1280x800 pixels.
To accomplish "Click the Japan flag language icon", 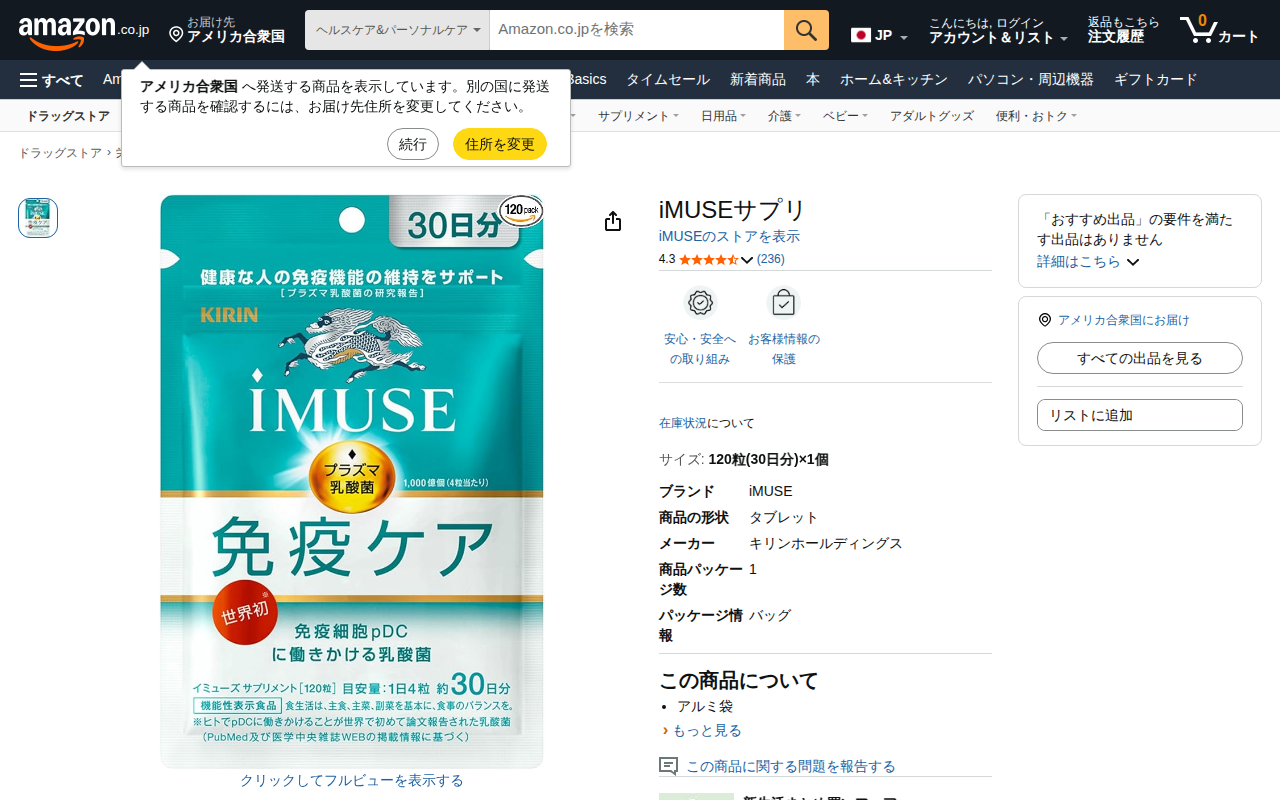I will pos(861,35).
